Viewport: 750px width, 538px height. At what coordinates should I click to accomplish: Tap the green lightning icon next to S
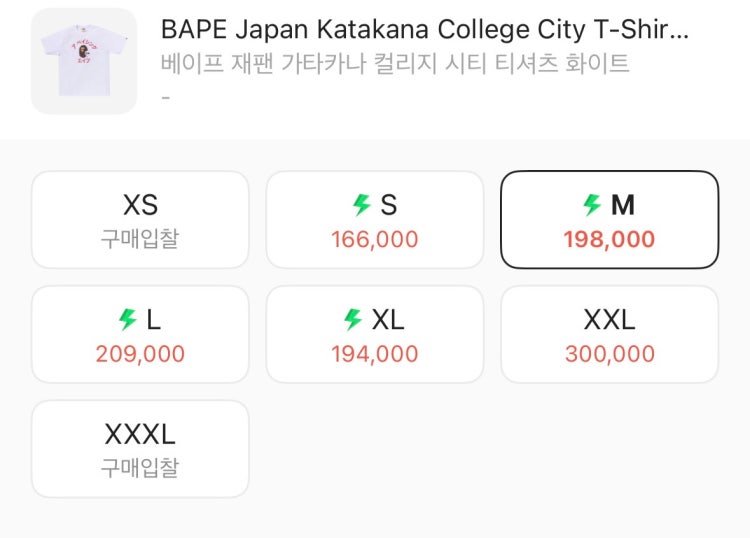362,205
